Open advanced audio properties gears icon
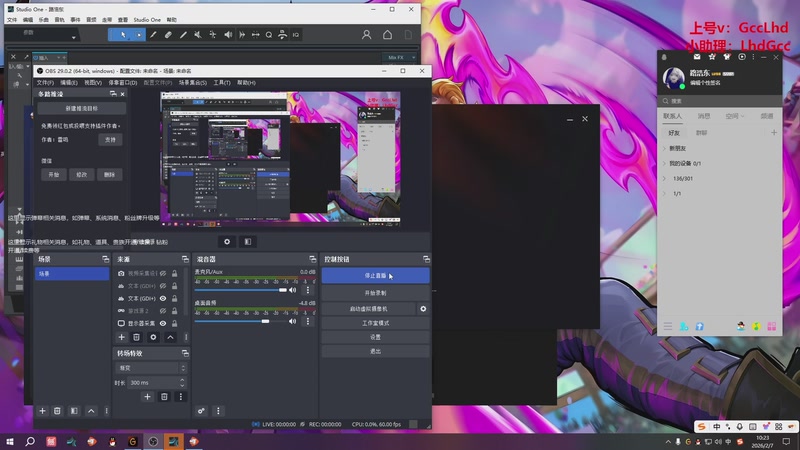800x450 pixels. pyautogui.click(x=202, y=411)
